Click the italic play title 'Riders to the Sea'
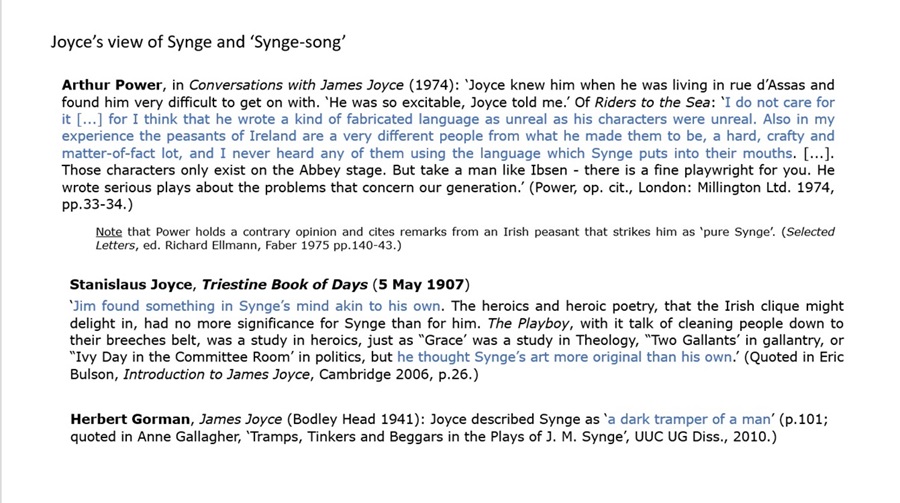900x503 pixels. coord(651,102)
